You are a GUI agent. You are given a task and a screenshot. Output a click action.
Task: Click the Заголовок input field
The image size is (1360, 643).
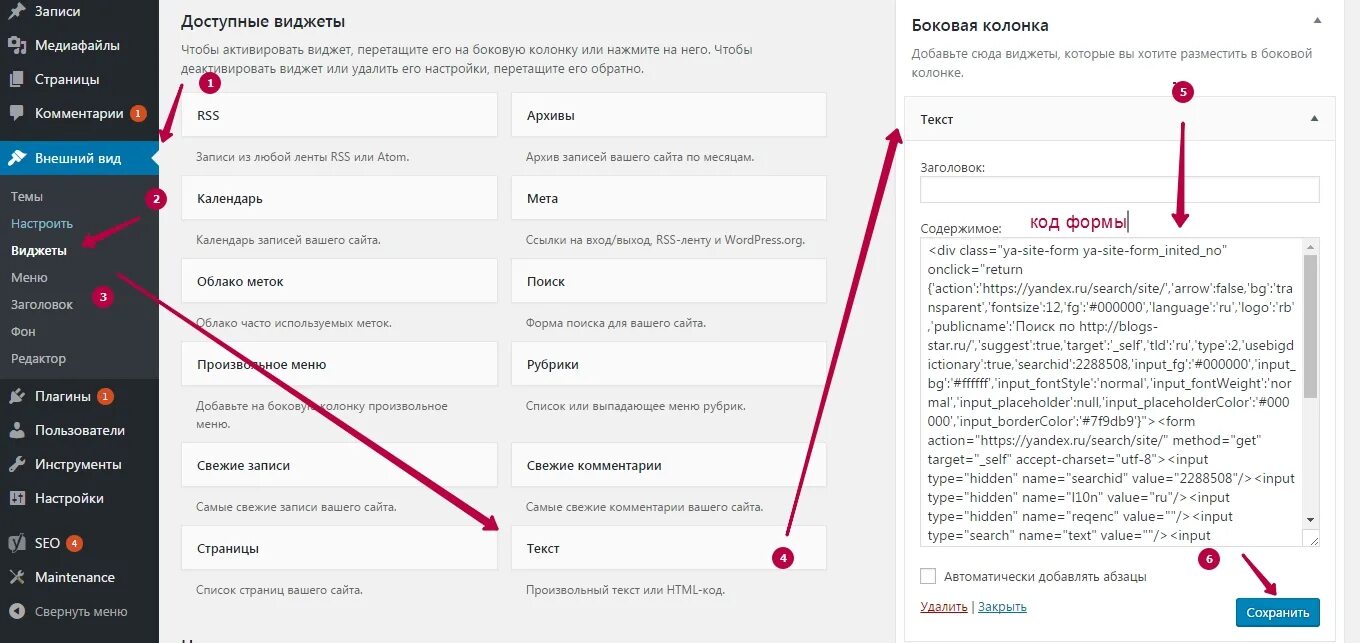pyautogui.click(x=1119, y=190)
